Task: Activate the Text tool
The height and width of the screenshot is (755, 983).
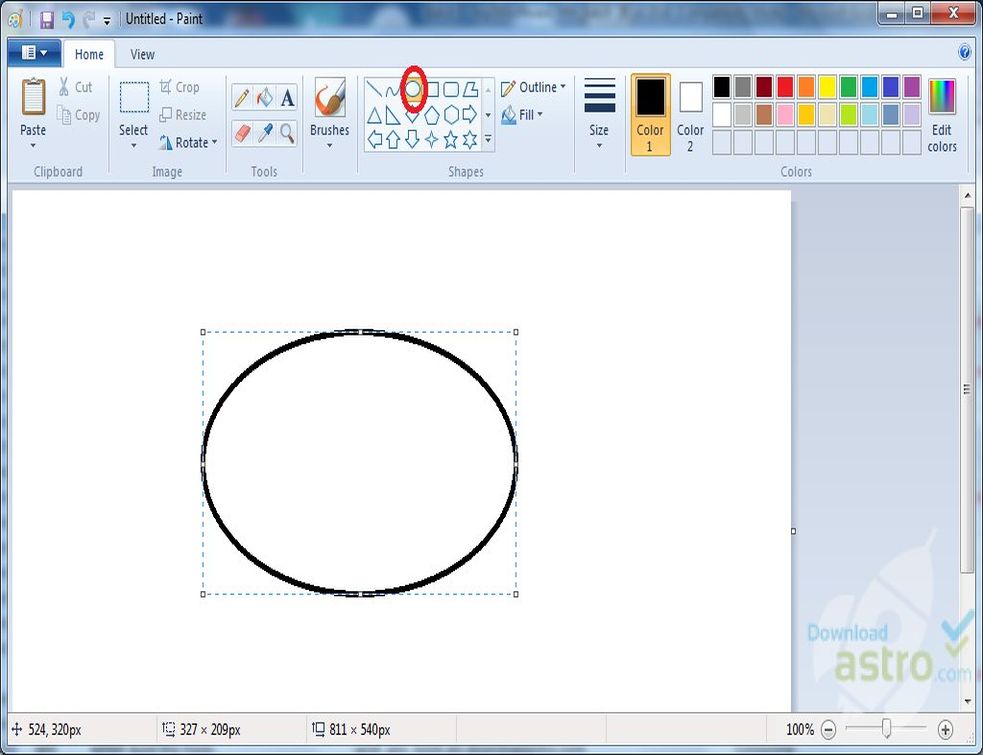Action: click(x=287, y=98)
